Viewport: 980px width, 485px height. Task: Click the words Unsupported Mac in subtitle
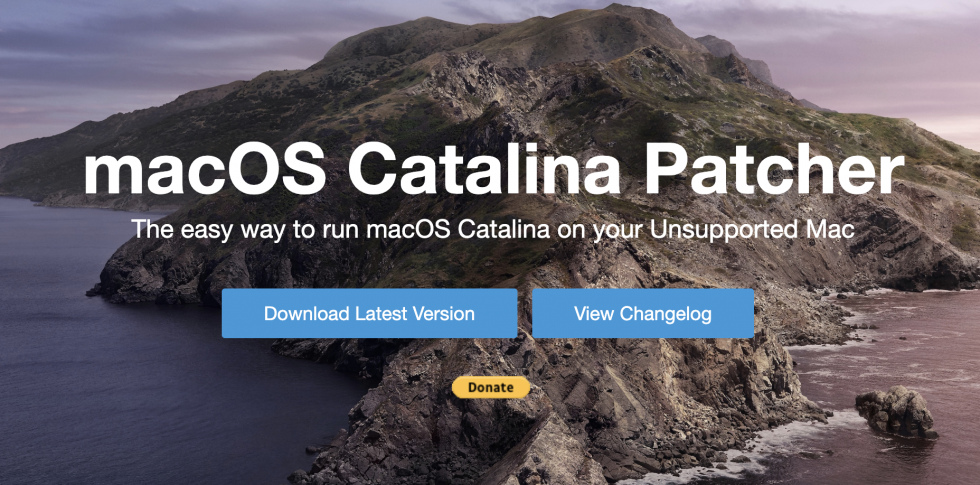point(752,229)
